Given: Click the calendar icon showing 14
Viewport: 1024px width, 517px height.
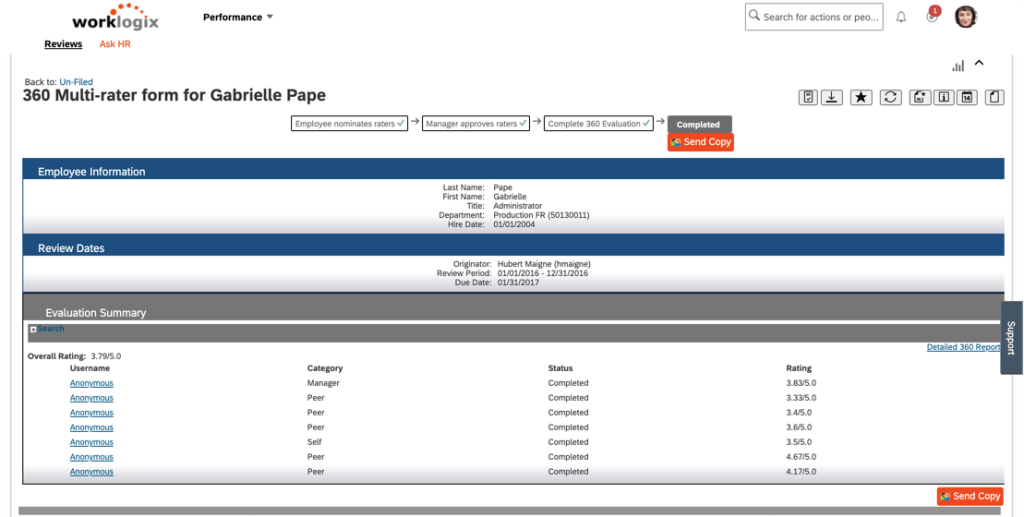Looking at the screenshot, I should coord(967,97).
